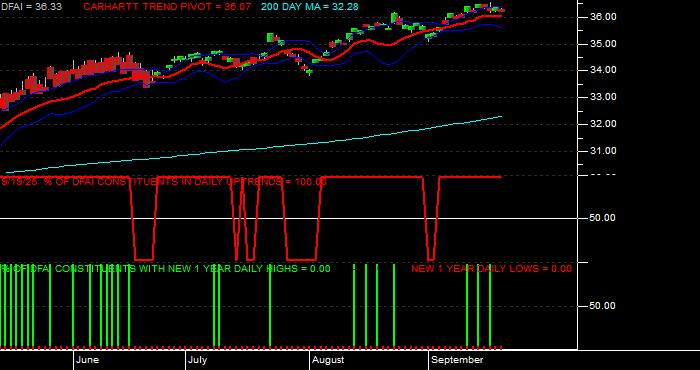700x370 pixels.
Task: Click the 34.00 price axis label
Action: click(x=603, y=70)
